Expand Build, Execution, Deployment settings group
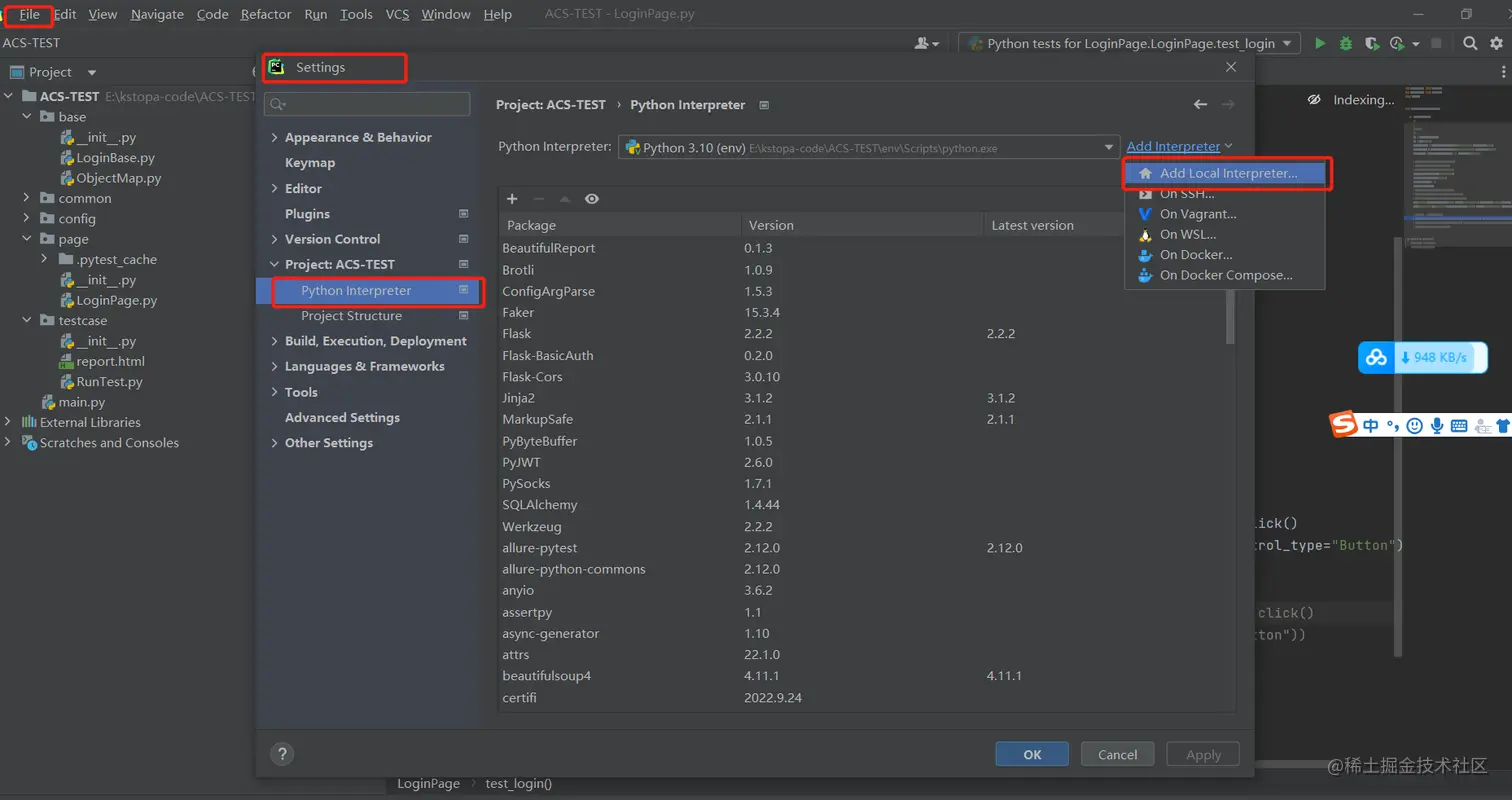 (x=275, y=342)
